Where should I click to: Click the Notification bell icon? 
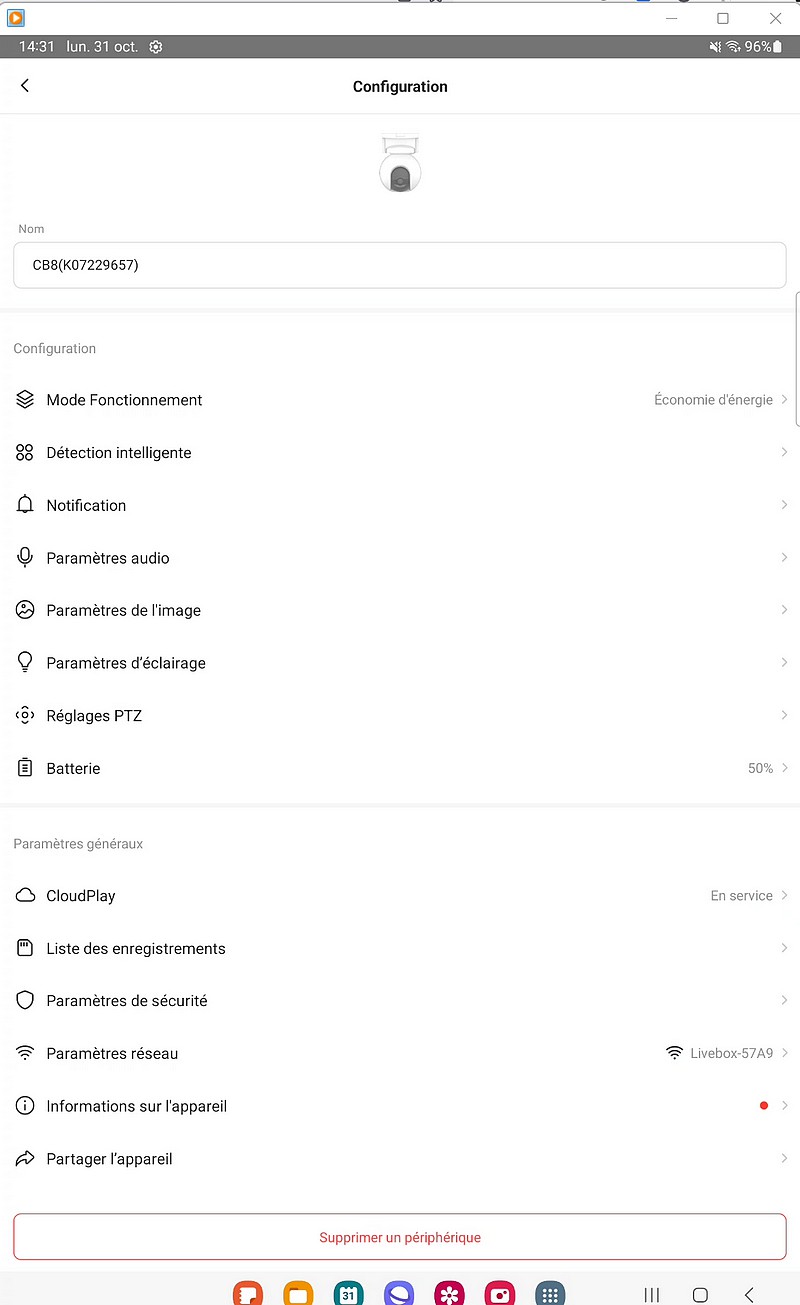(25, 505)
